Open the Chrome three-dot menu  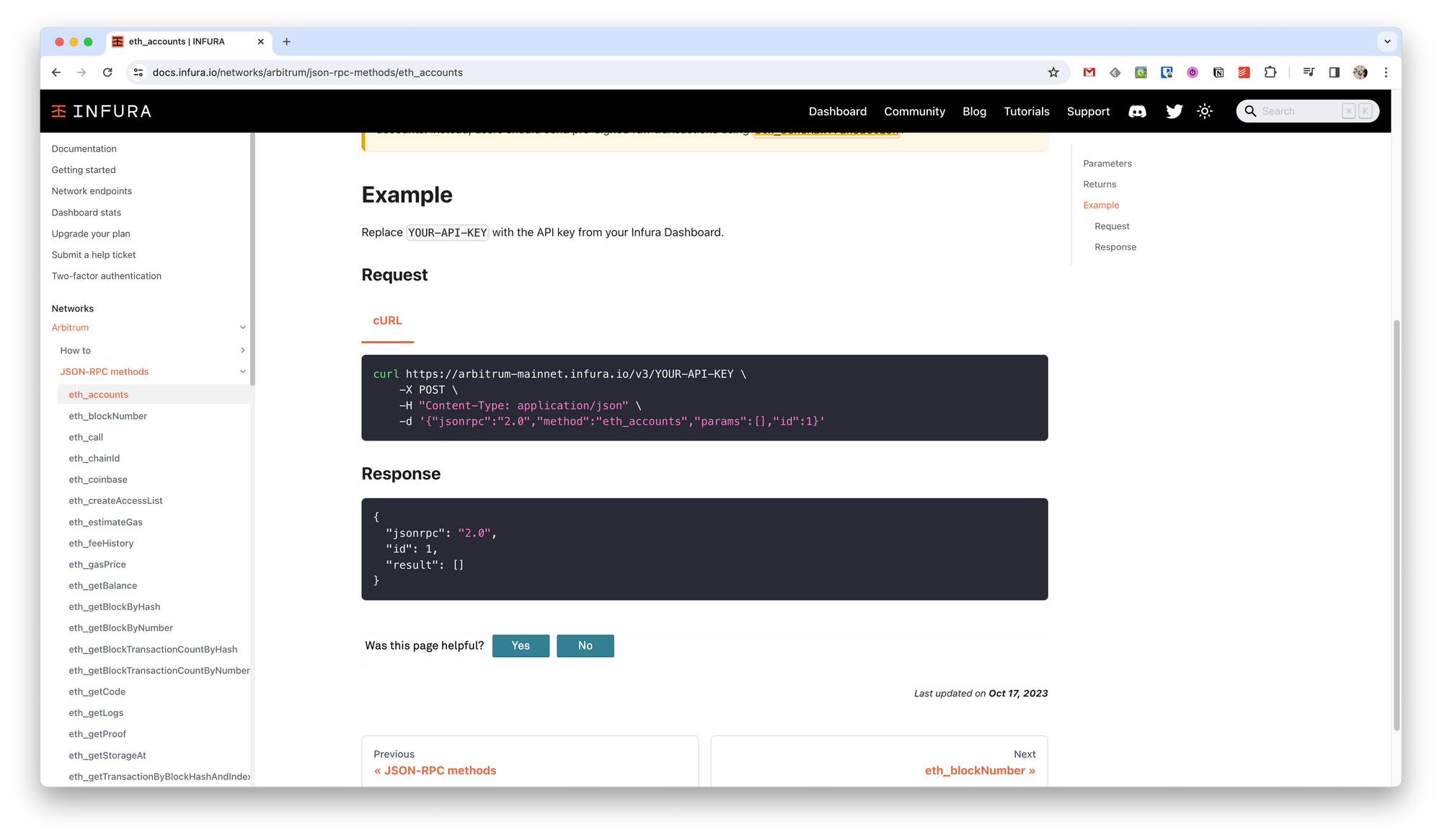click(x=1386, y=72)
